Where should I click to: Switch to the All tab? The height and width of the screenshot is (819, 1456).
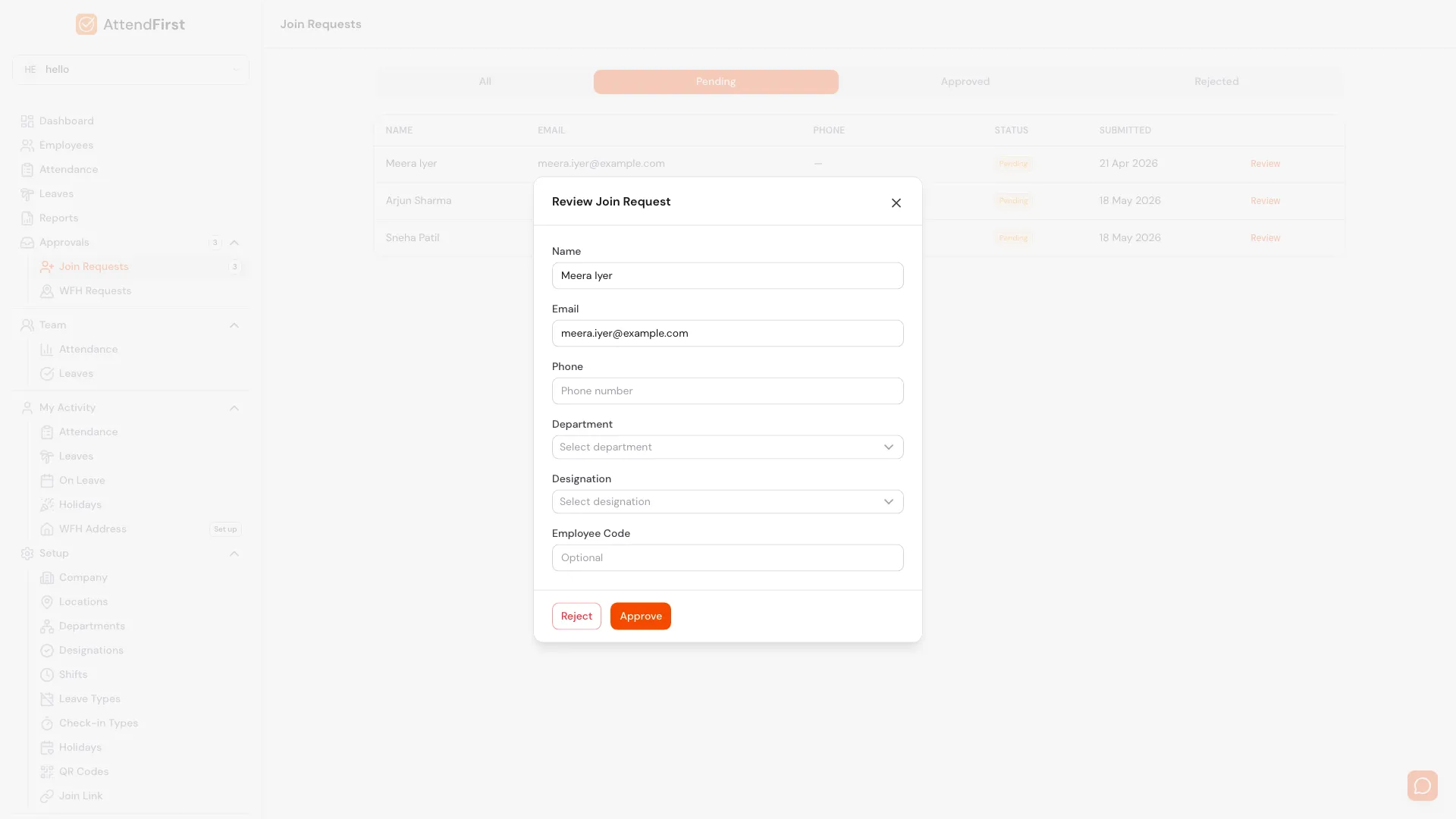point(485,82)
